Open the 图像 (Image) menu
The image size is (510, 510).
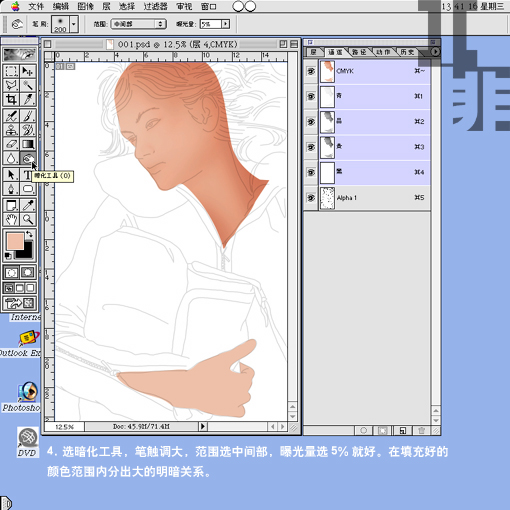pos(85,6)
